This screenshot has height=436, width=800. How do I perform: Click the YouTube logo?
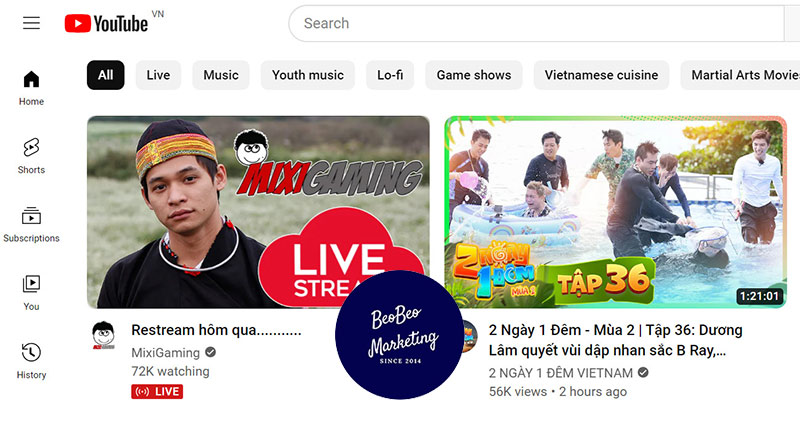[106, 23]
